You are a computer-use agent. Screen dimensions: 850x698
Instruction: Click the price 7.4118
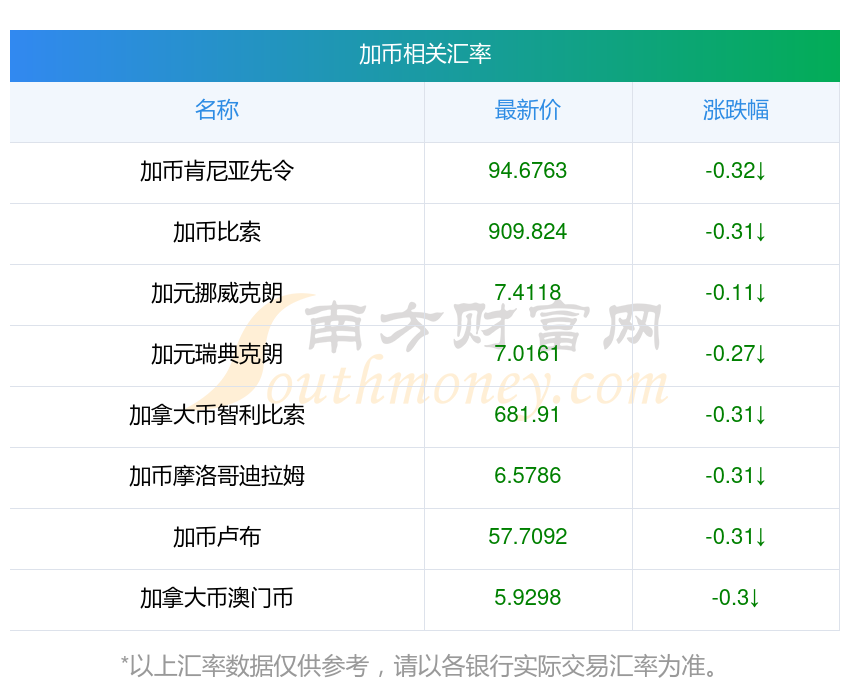pyautogui.click(x=527, y=293)
